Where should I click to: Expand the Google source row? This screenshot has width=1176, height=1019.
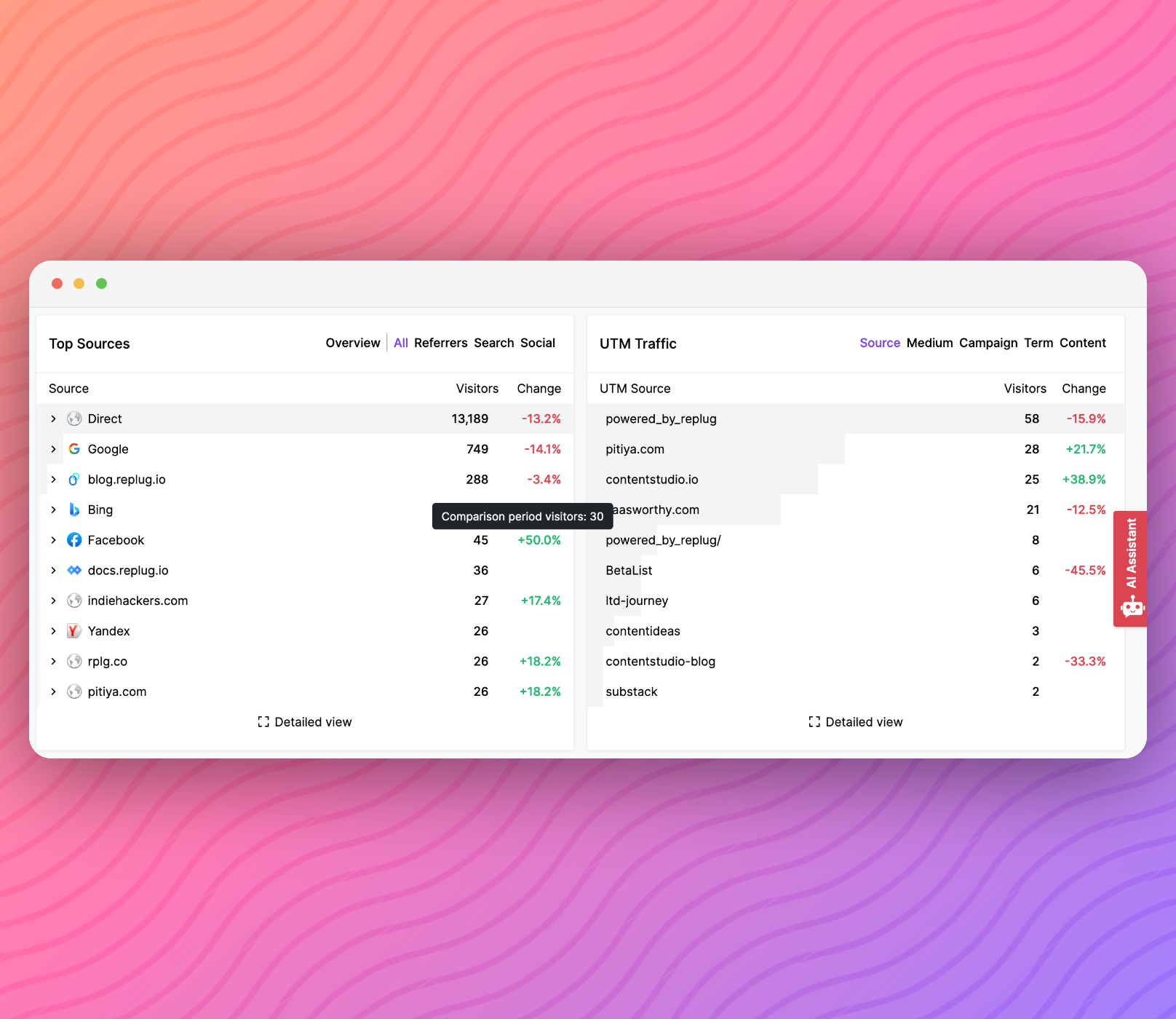click(x=53, y=449)
